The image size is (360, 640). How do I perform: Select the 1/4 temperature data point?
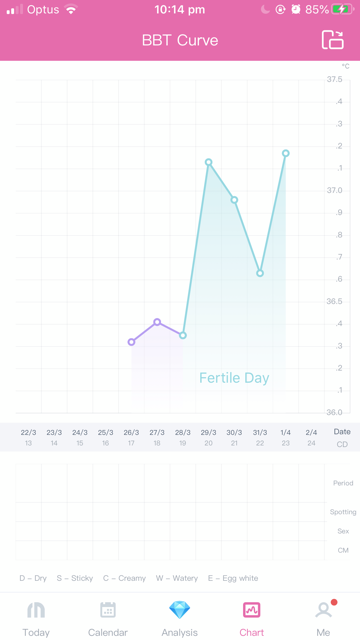[286, 153]
